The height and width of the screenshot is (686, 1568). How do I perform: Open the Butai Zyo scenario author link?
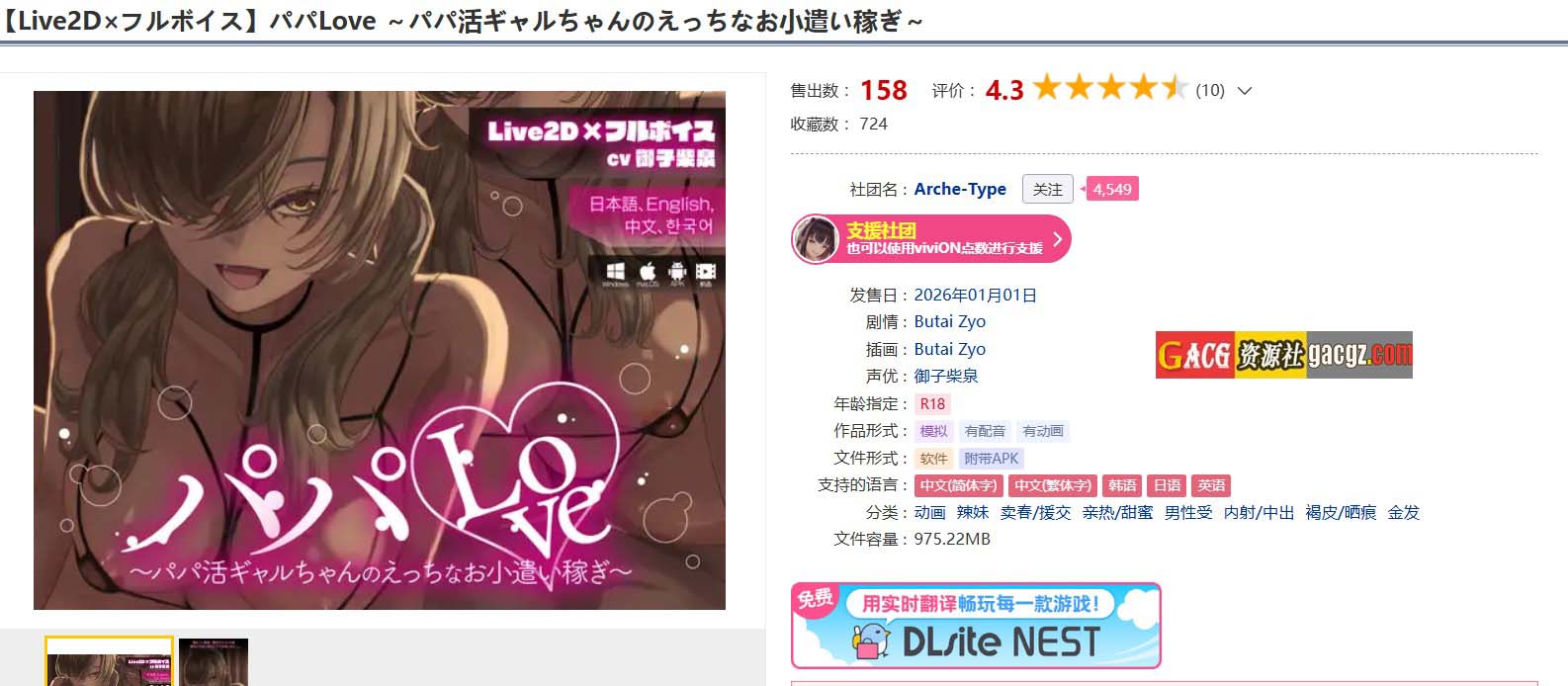(949, 321)
